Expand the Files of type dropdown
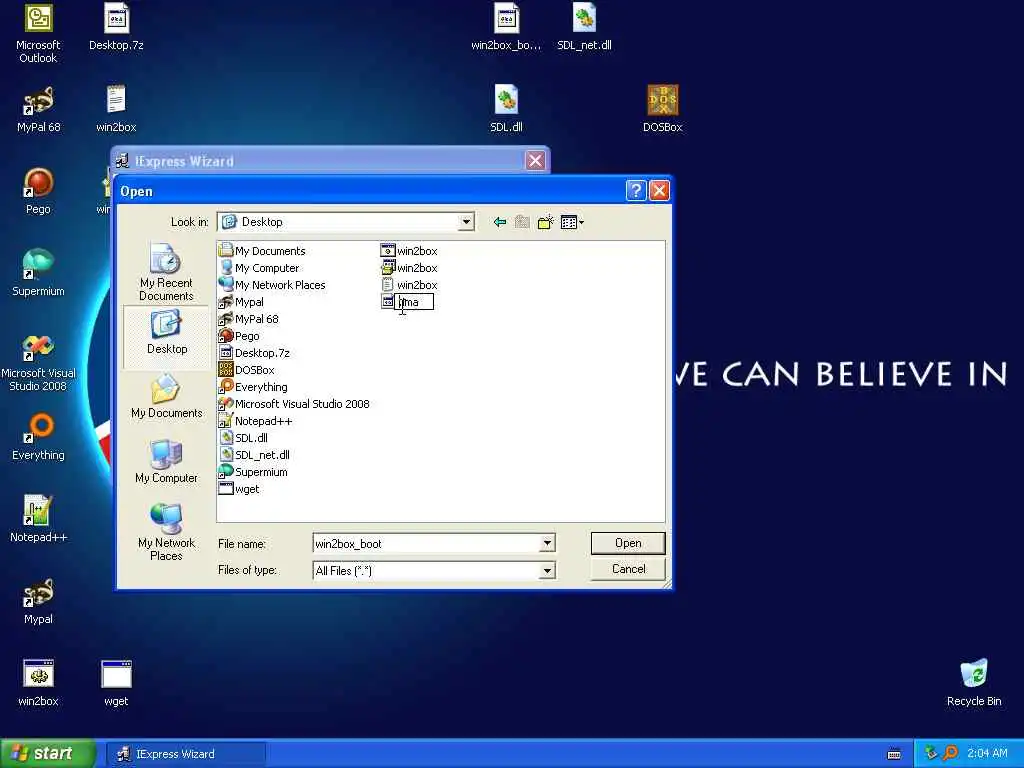Screen dimensions: 1024x768 [547, 571]
